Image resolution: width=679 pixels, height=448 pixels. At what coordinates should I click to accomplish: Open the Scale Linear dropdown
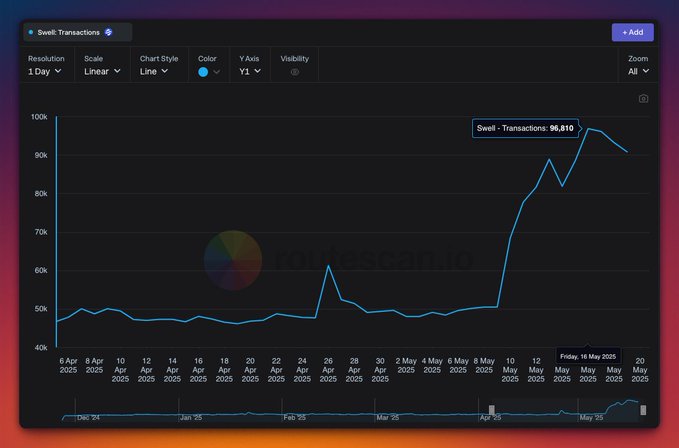pos(102,72)
